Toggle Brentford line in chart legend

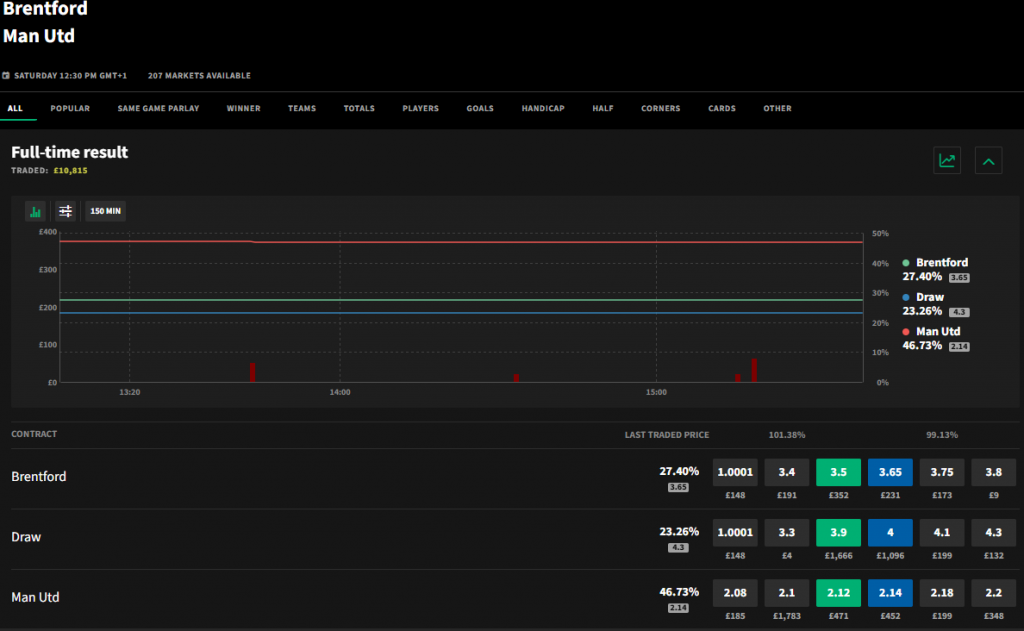click(x=941, y=263)
